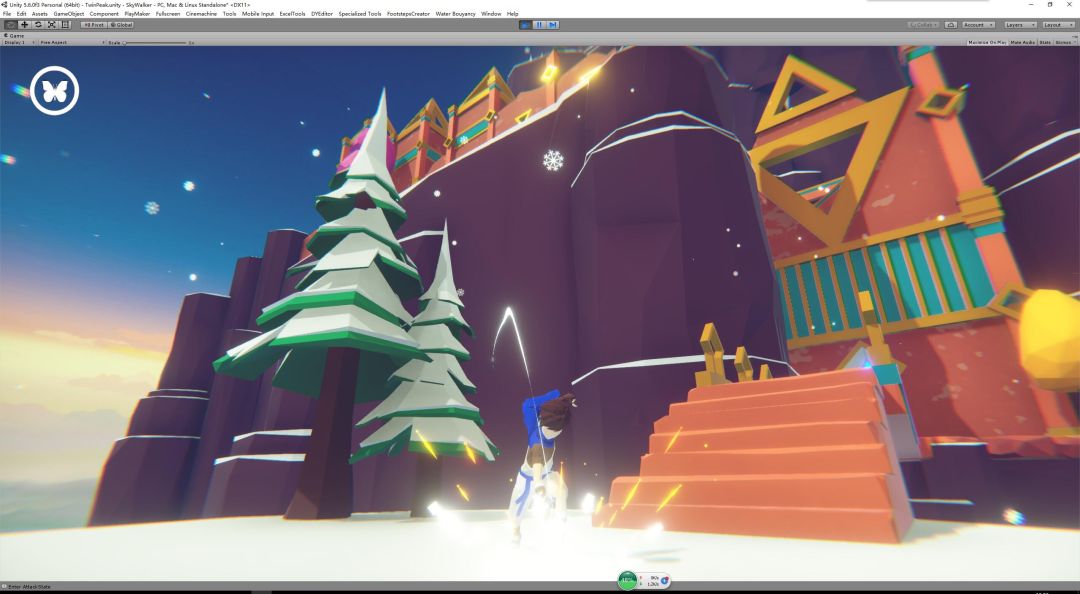
Task: Open the Game tab options menu
Action: pyautogui.click(x=1074, y=35)
